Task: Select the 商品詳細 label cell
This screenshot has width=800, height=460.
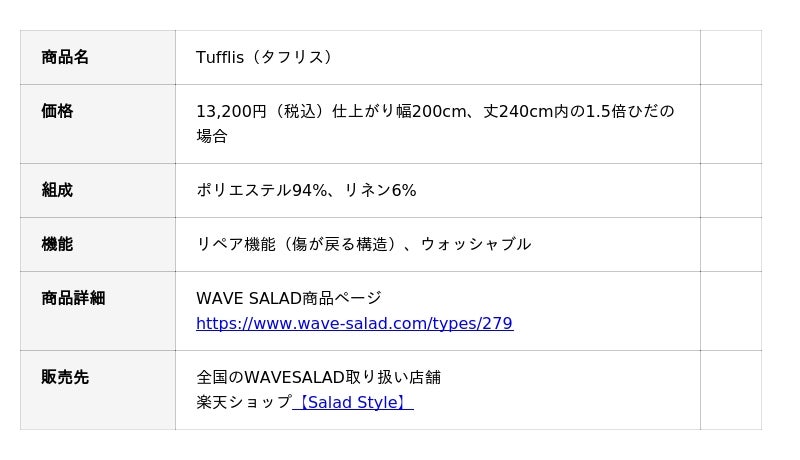Action: [73, 298]
